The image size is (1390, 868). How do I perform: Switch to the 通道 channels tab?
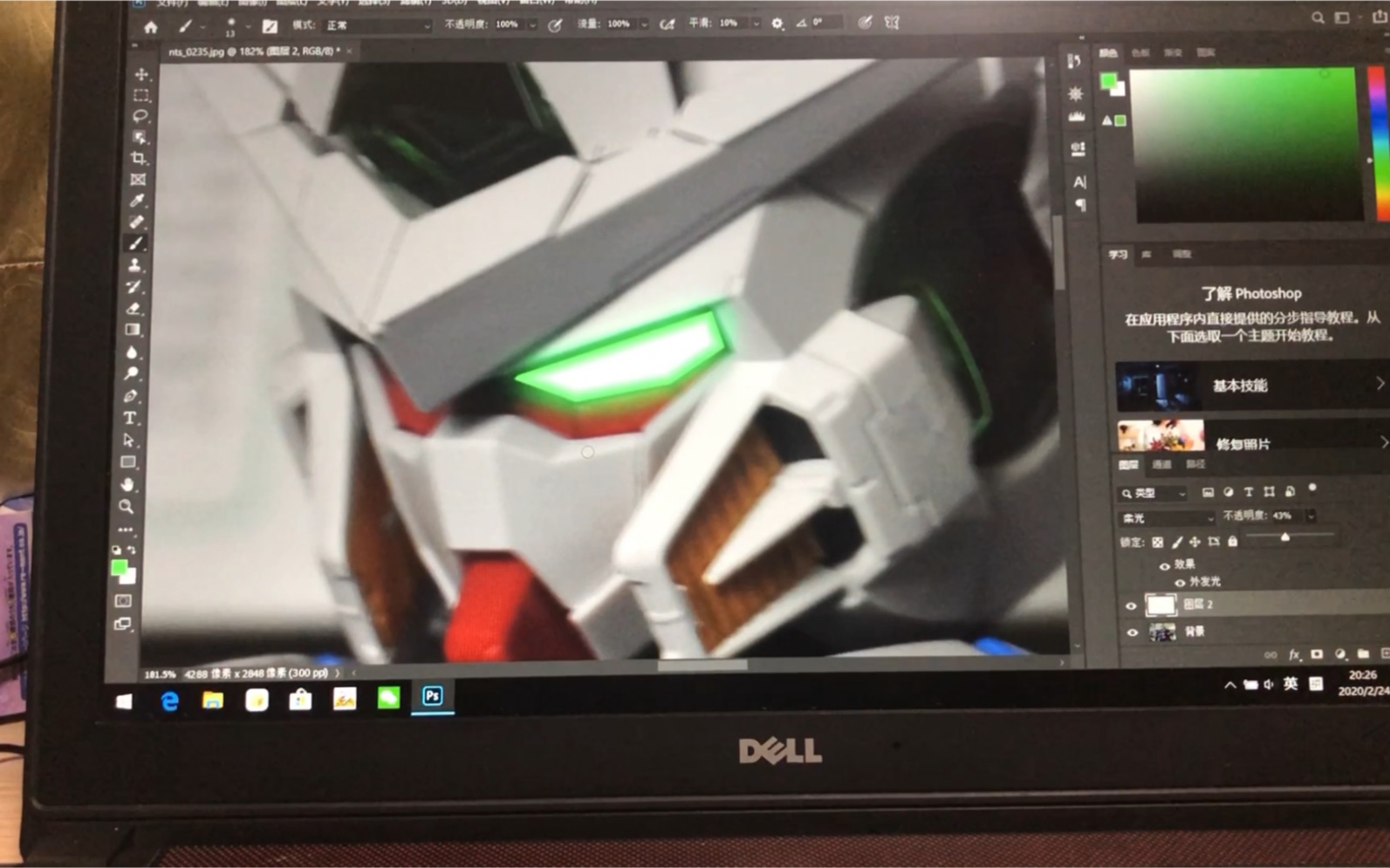1162,465
